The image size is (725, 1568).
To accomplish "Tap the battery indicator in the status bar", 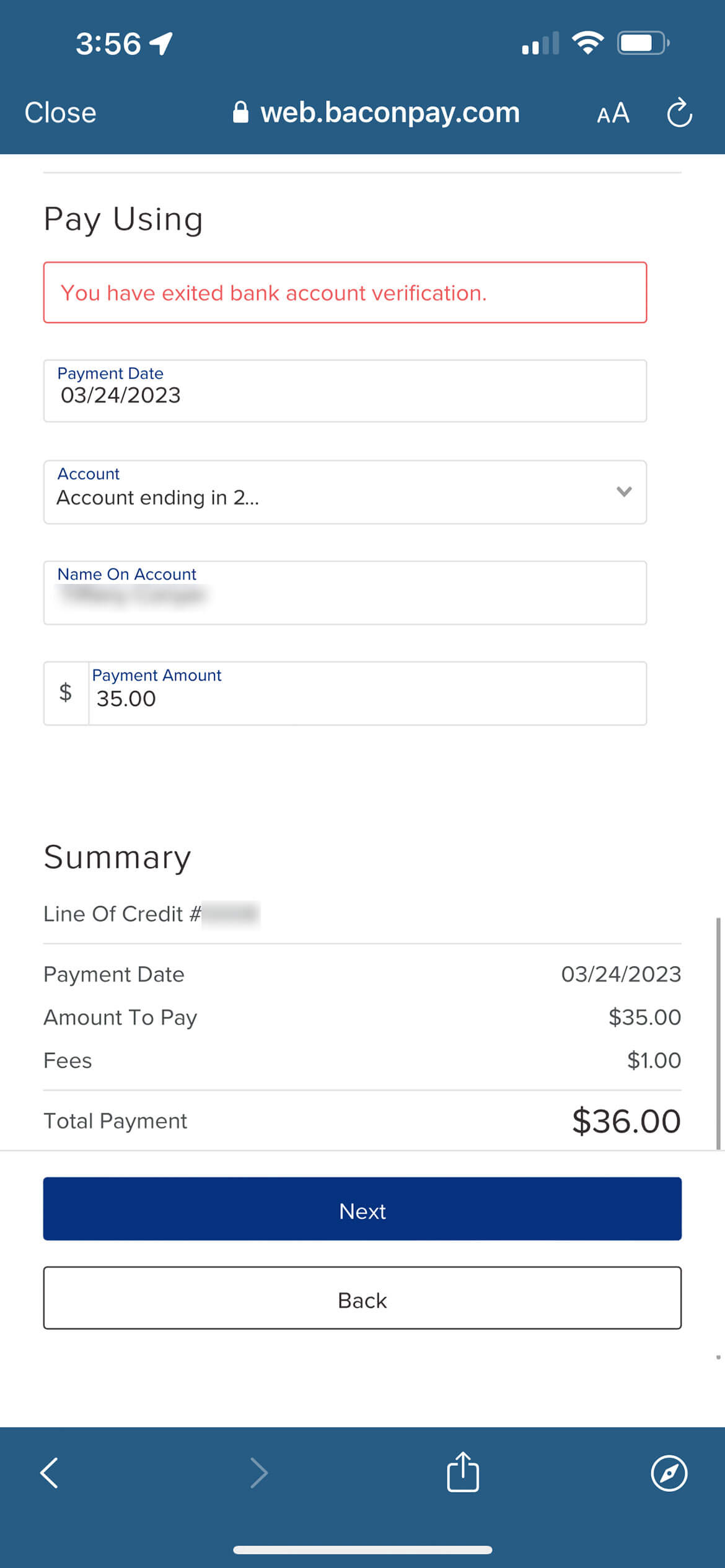I will click(x=643, y=43).
